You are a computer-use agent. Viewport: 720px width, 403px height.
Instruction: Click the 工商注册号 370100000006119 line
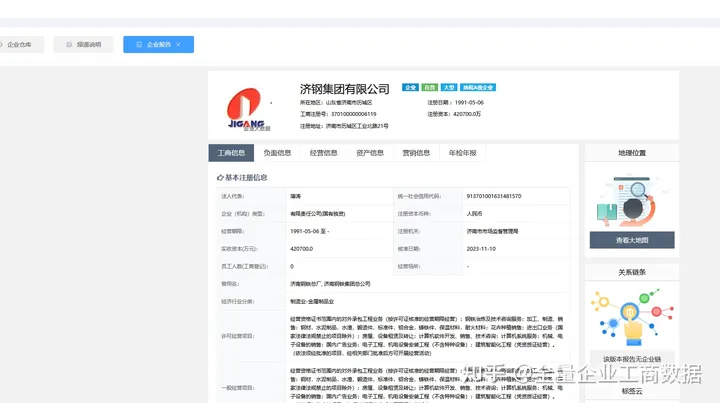click(x=338, y=114)
